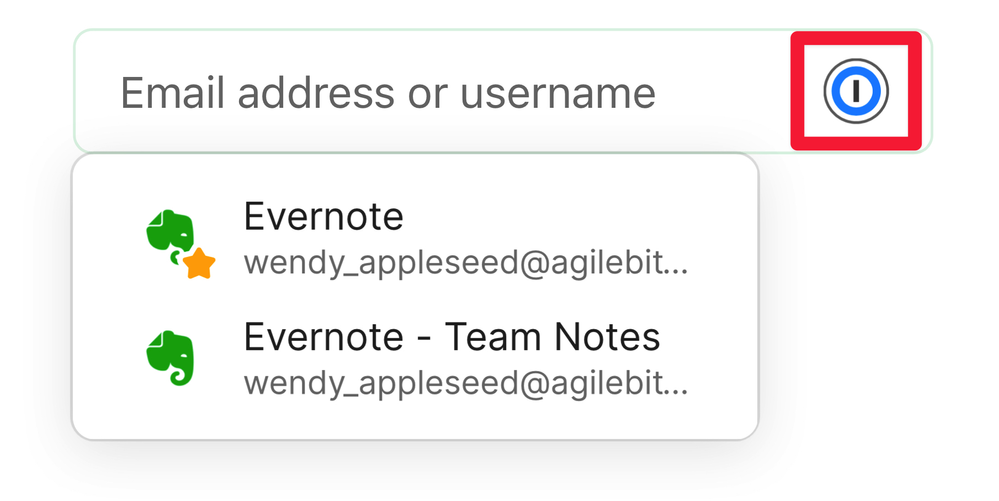Click the red highlight border around 1Password button
Image resolution: width=999 pixels, height=501 pixels.
point(798,92)
